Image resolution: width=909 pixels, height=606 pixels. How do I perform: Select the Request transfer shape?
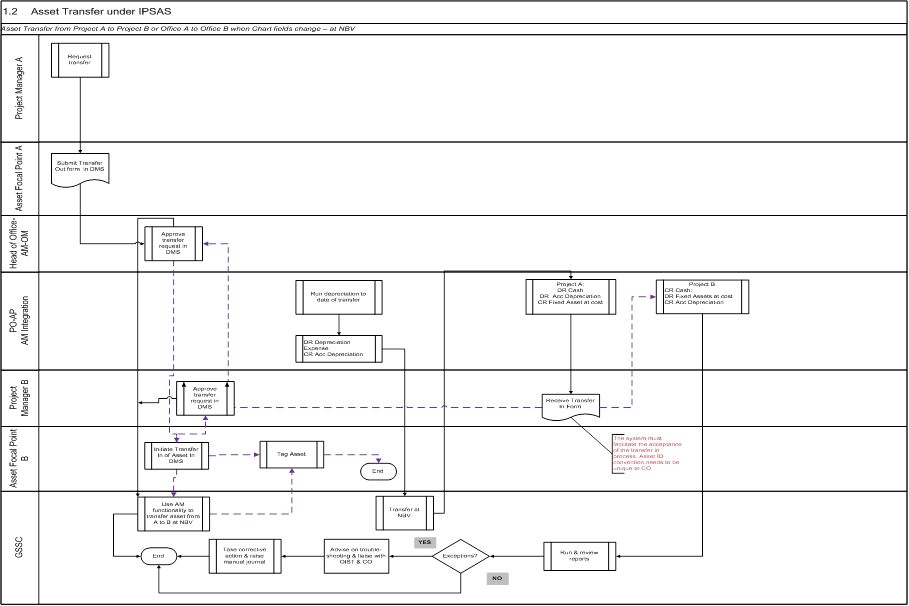click(79, 60)
